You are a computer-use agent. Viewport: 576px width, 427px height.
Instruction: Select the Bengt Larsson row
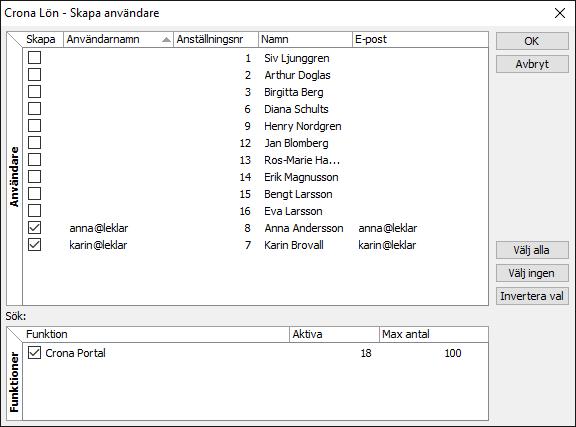click(x=256, y=194)
